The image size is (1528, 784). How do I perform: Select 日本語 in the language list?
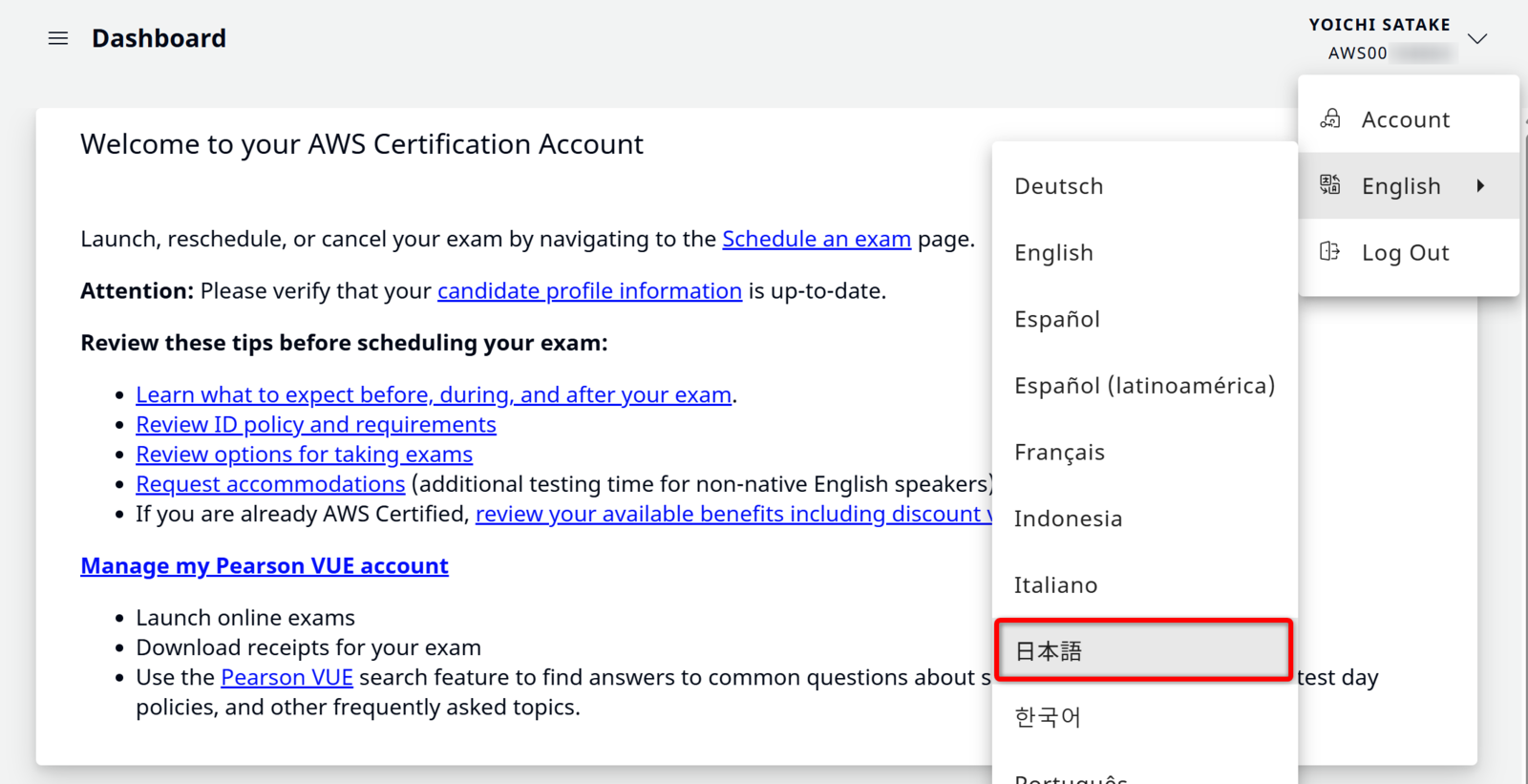[1143, 650]
